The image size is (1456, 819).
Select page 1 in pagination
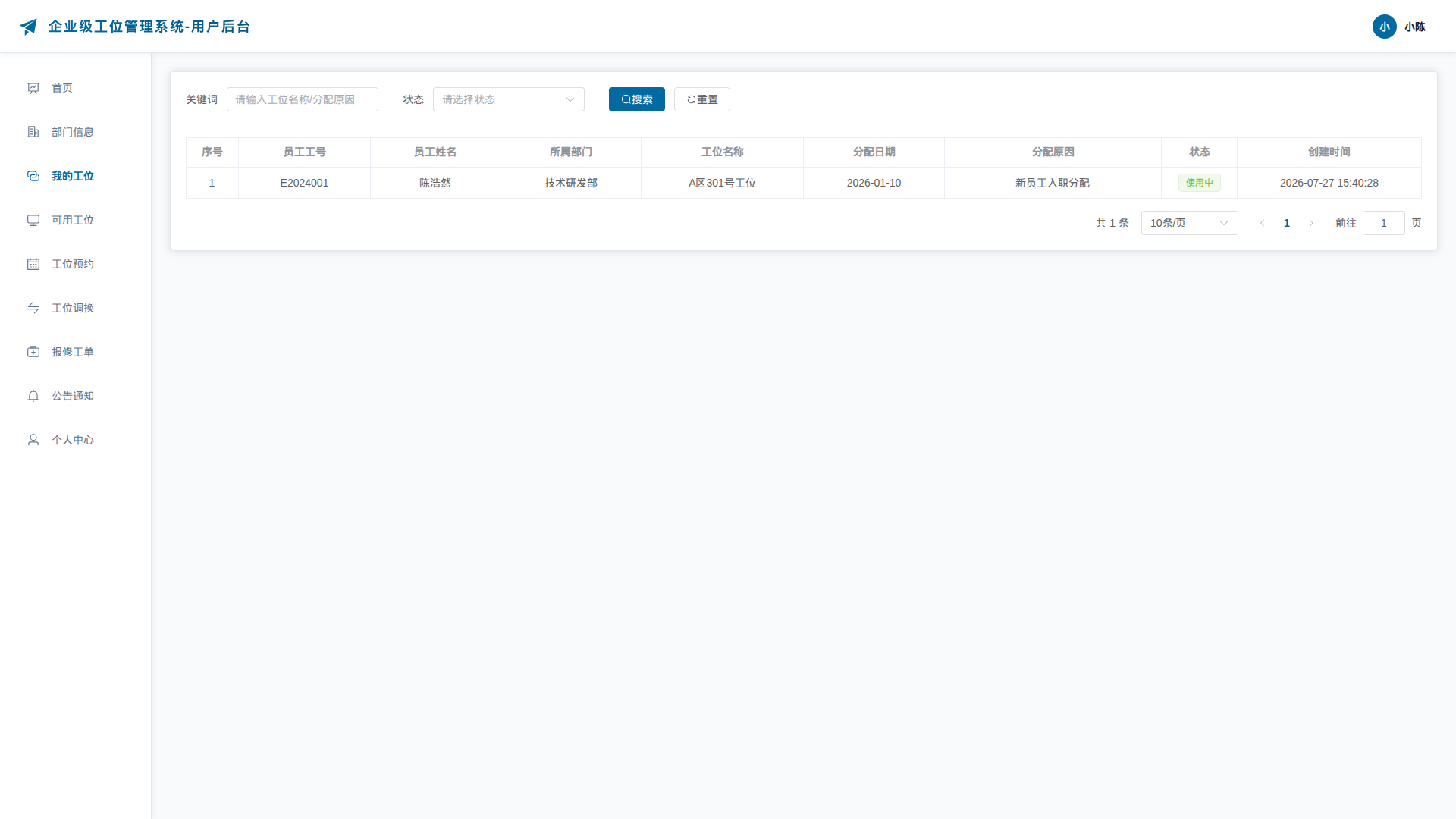1286,223
